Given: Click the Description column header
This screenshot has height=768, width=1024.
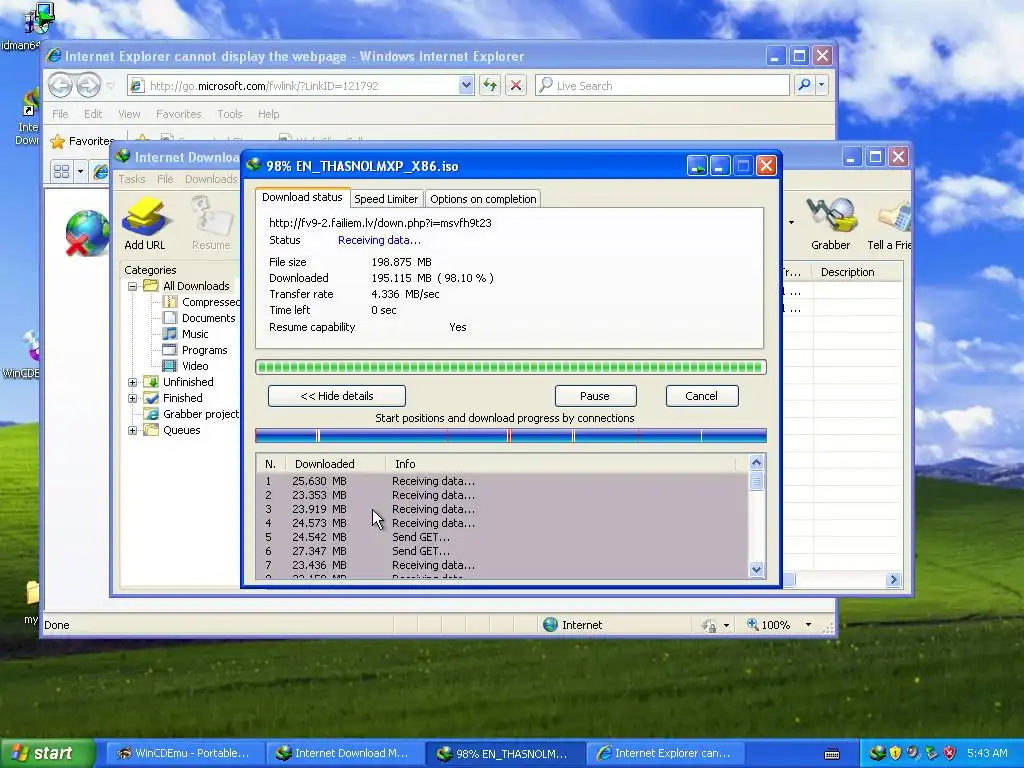Looking at the screenshot, I should (x=857, y=272).
